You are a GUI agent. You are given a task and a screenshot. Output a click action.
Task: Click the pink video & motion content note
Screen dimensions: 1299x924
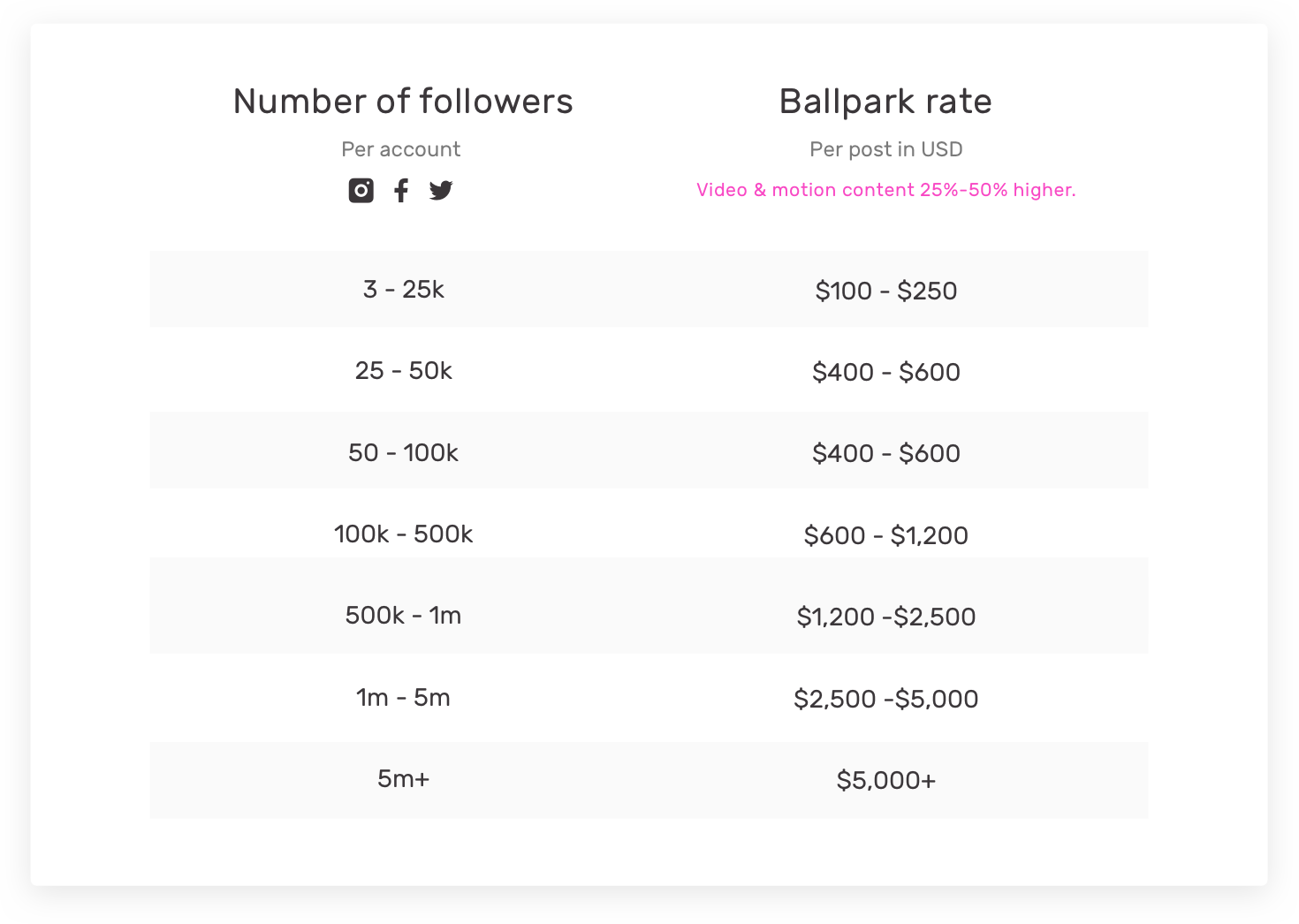[x=885, y=190]
